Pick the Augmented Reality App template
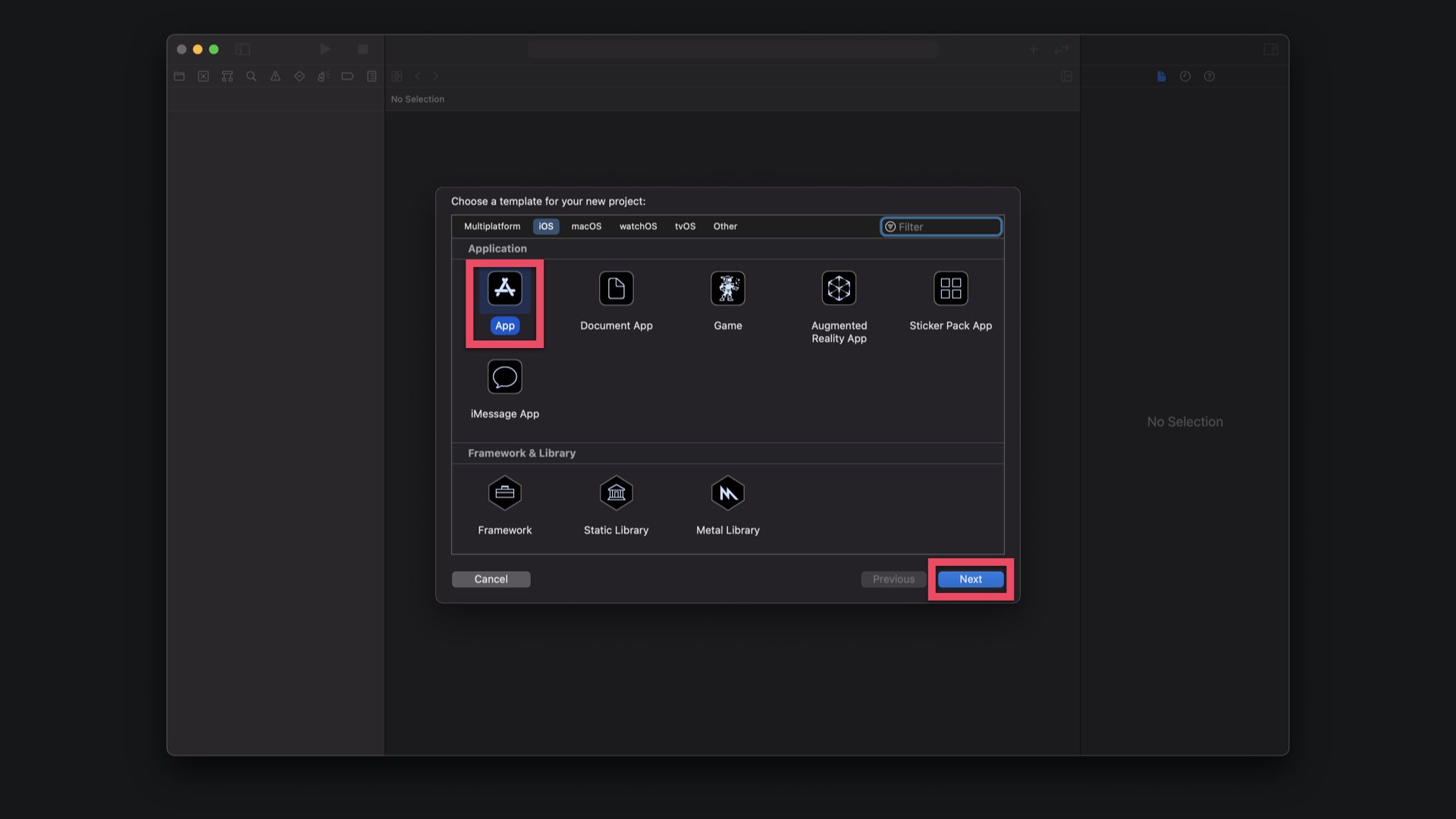The width and height of the screenshot is (1456, 819). pyautogui.click(x=839, y=289)
